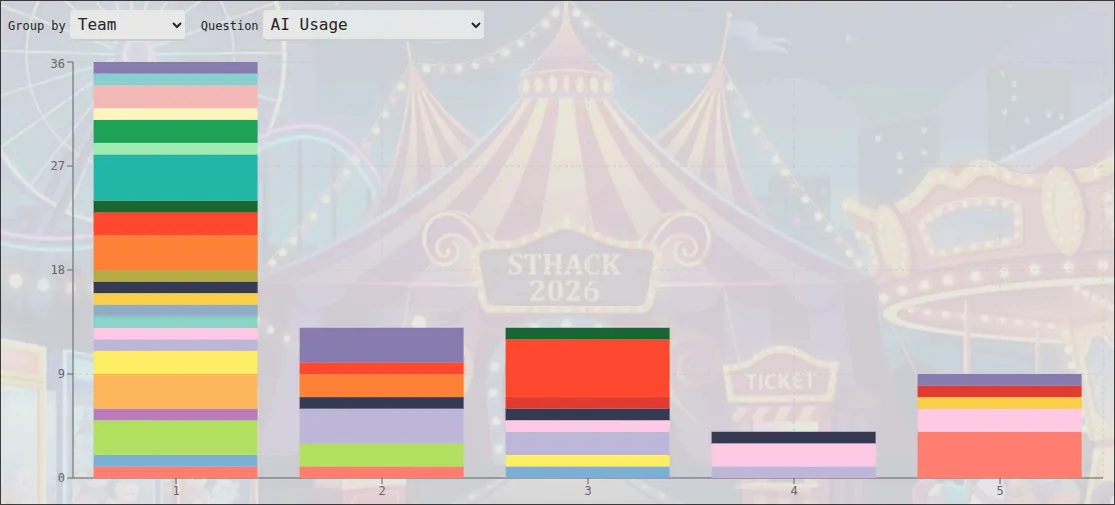
Task: Click the 'Question' label
Action: coord(229,26)
